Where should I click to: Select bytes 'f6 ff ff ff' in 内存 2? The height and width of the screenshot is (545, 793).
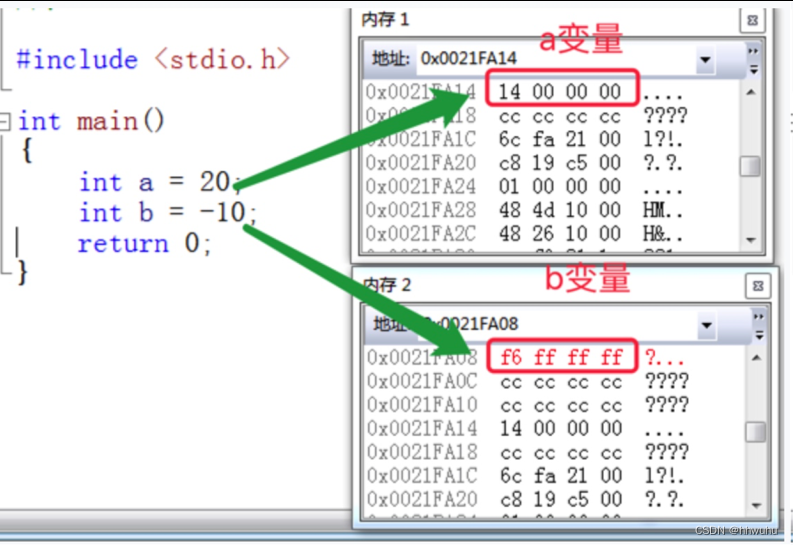[561, 357]
